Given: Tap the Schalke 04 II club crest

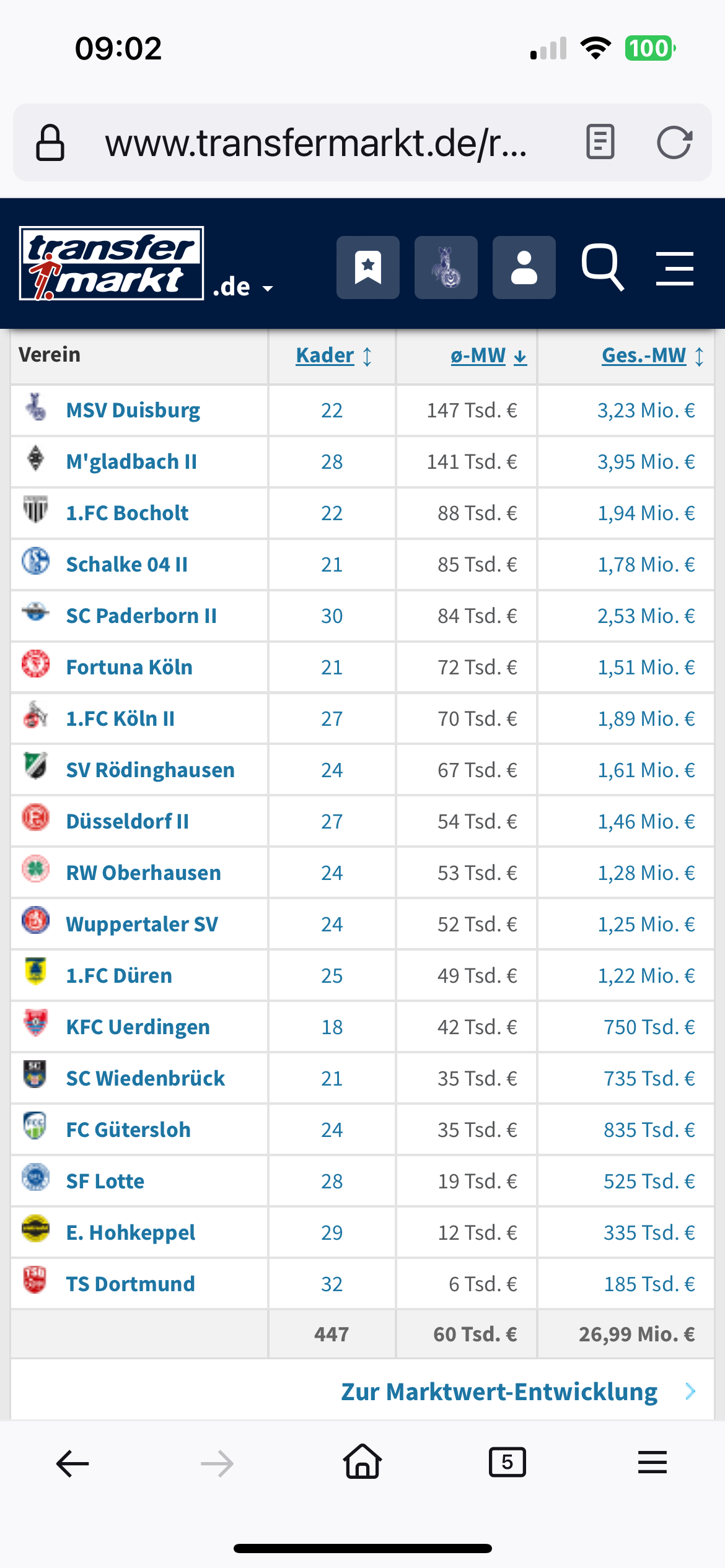Looking at the screenshot, I should point(36,562).
